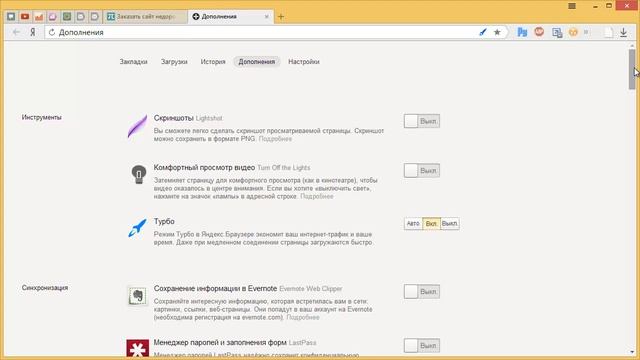Click the Ps extension icon in toolbar
The width and height of the screenshot is (640, 360).
click(522, 32)
